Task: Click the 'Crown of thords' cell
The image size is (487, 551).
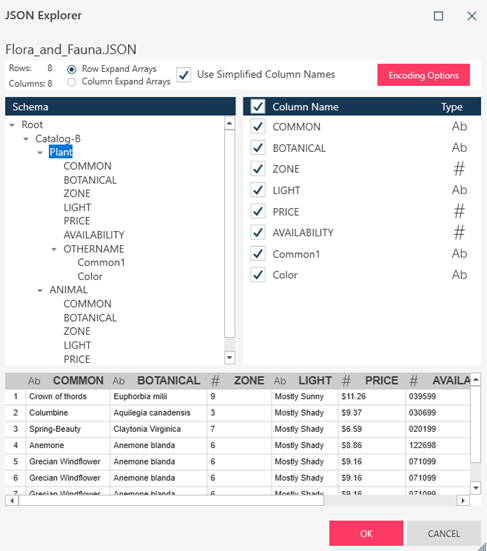Action: coord(68,396)
